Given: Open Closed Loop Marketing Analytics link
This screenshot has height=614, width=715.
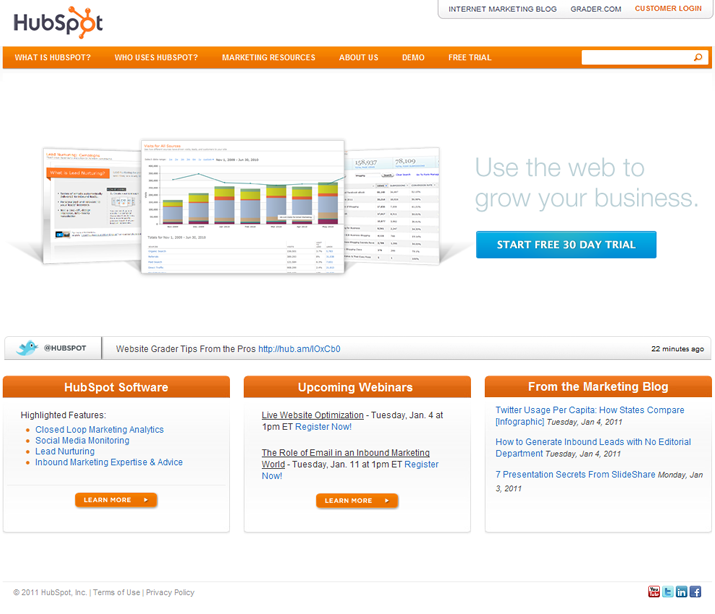Looking at the screenshot, I should point(99,429).
